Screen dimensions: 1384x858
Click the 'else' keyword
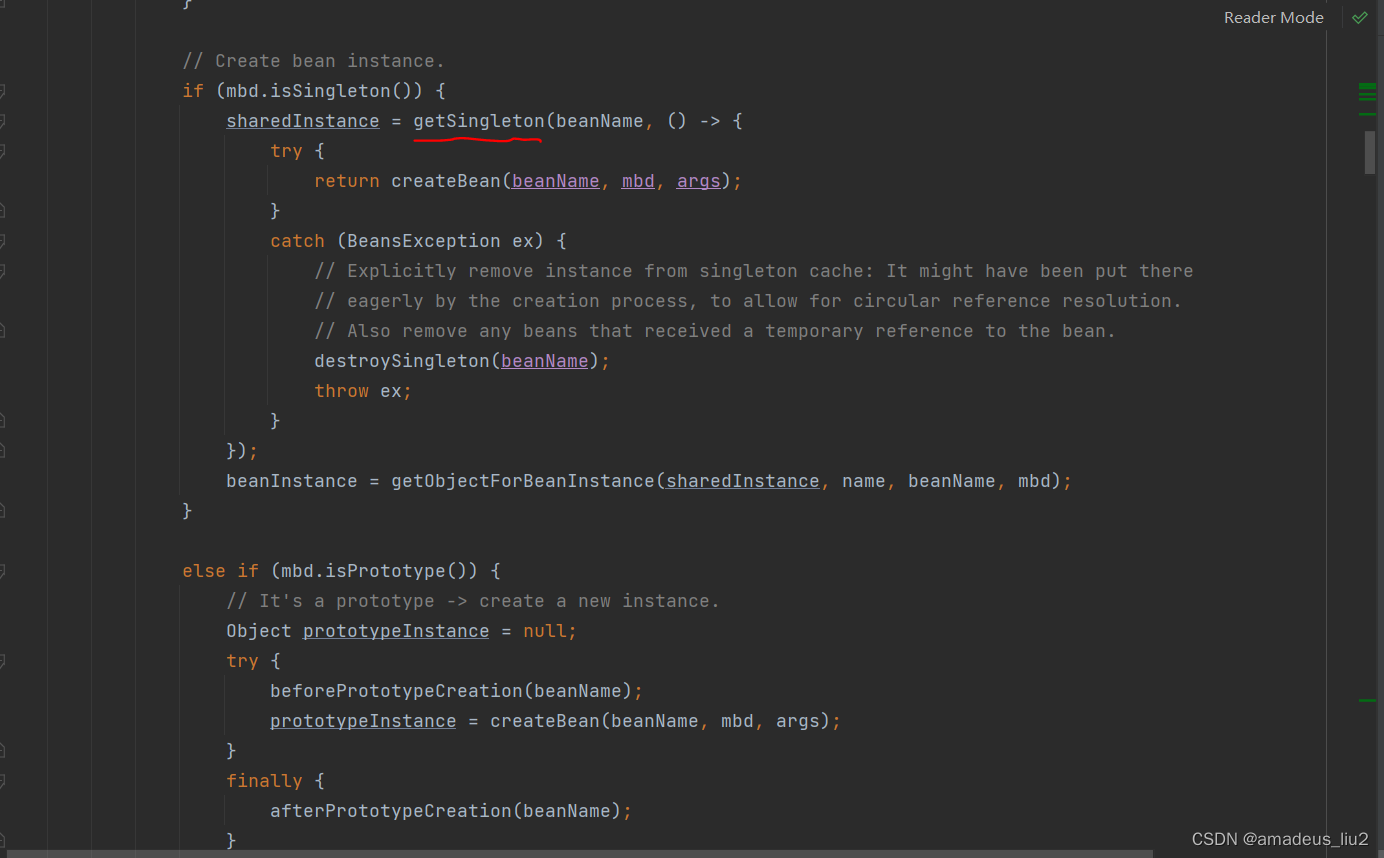coord(204,571)
